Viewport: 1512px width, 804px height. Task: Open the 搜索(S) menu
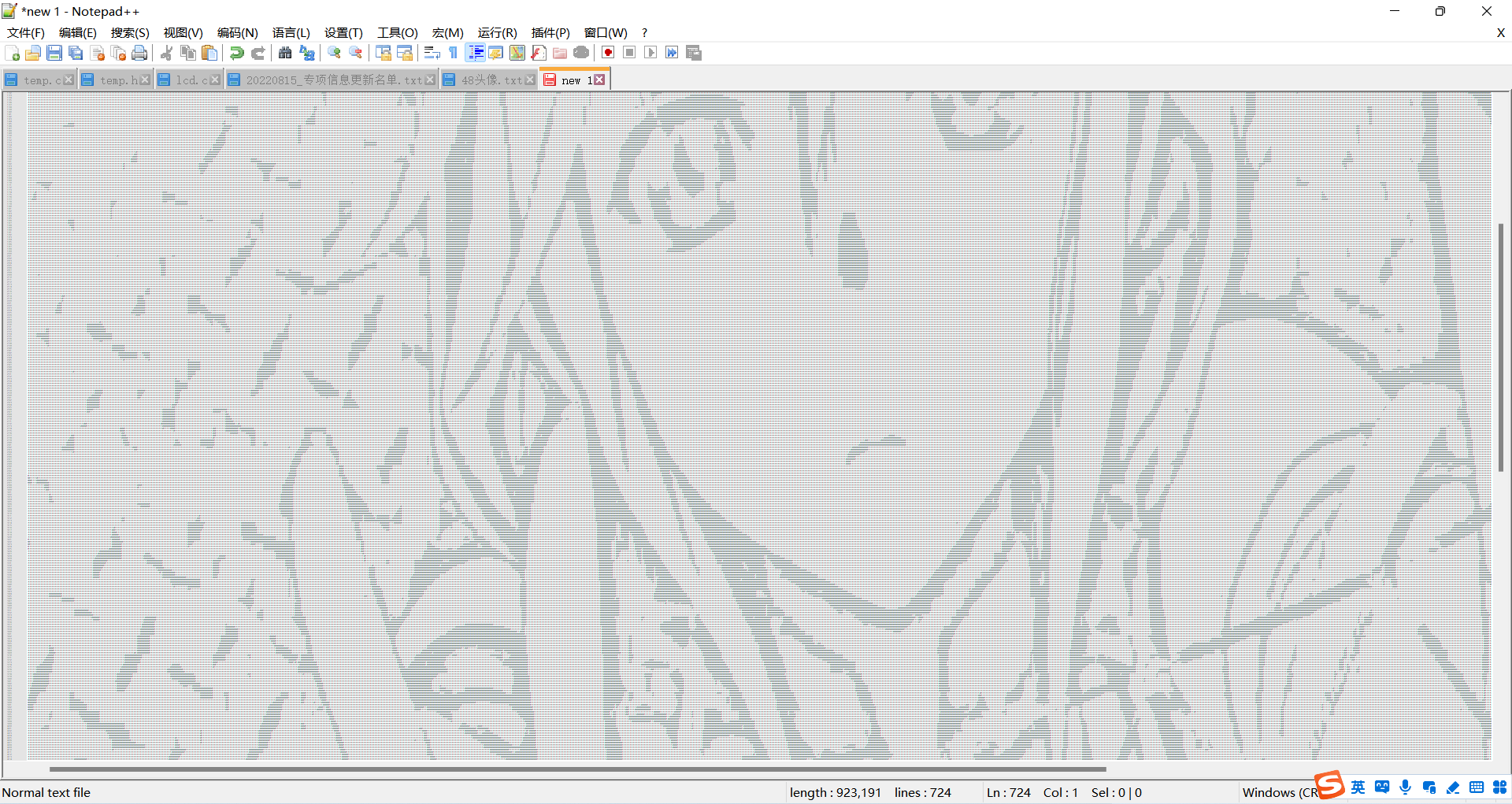(x=130, y=32)
